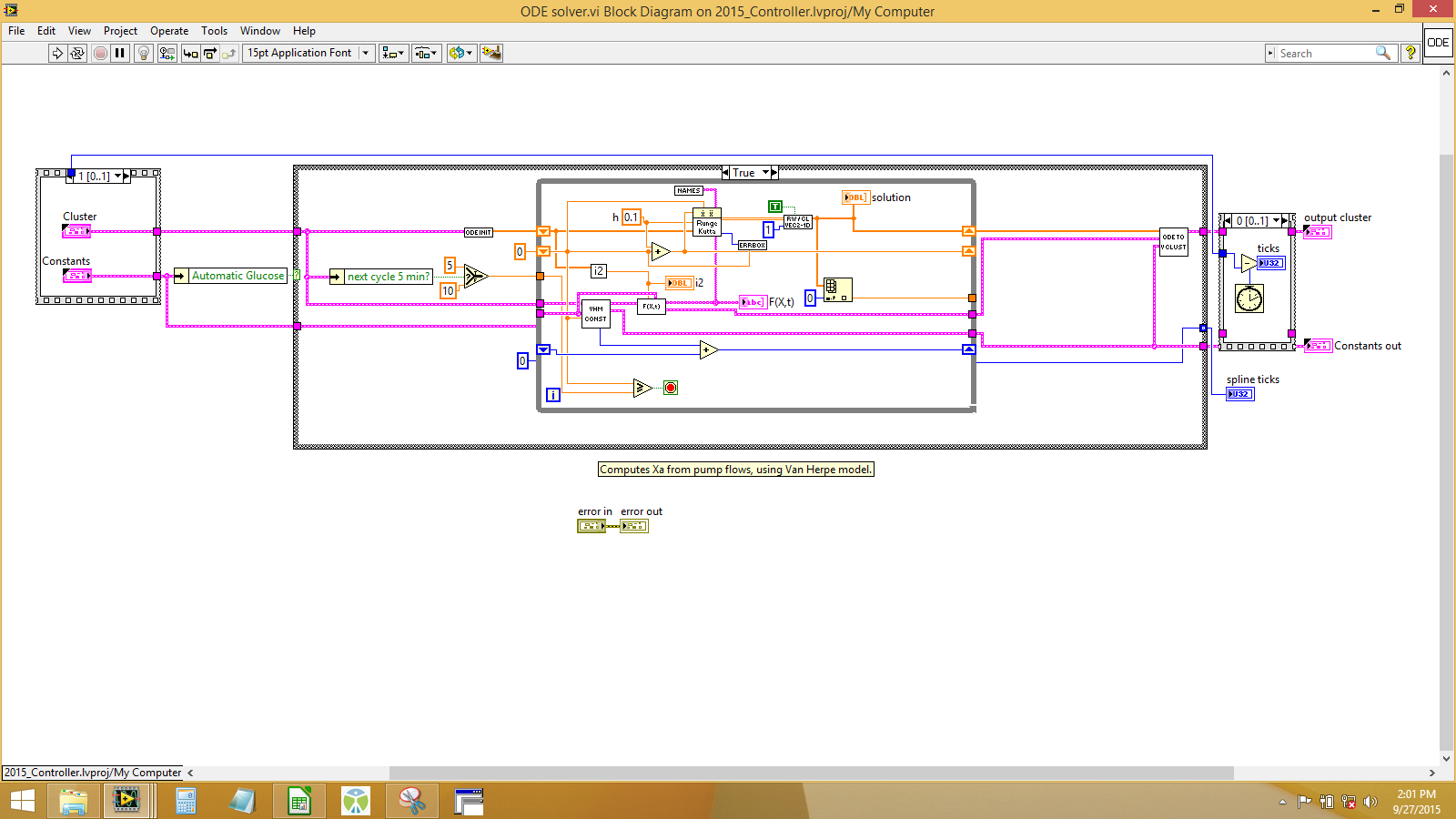Click the Step Out button
Viewport: 1456px width, 819px height.
click(x=228, y=53)
